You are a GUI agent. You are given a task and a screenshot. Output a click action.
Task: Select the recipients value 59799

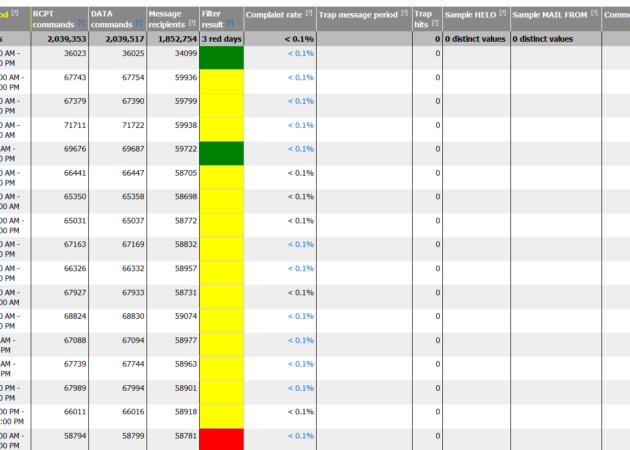coord(186,101)
